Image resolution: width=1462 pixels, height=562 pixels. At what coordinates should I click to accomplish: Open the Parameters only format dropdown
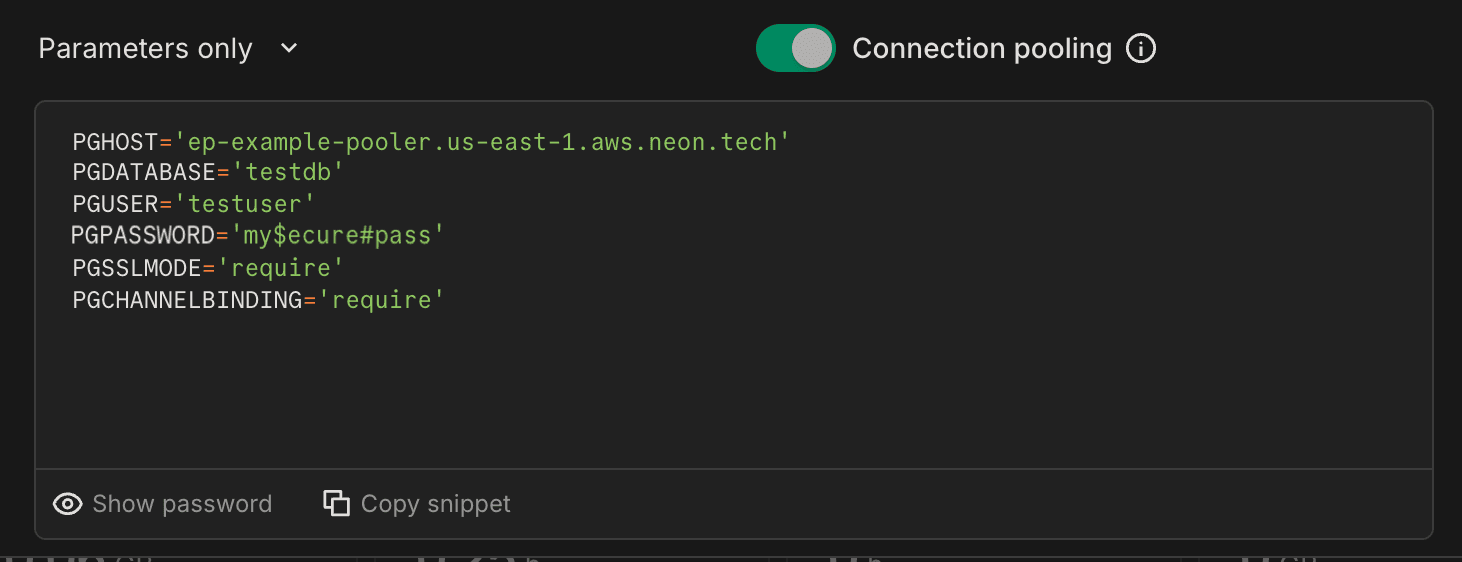click(145, 49)
